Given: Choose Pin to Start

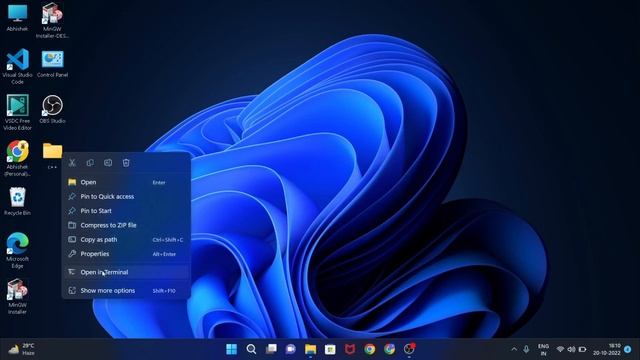Looking at the screenshot, I should pyautogui.click(x=126, y=211).
